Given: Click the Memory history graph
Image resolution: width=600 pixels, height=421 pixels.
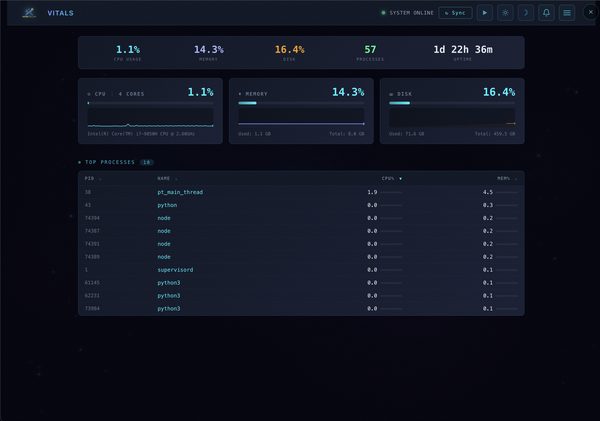Looking at the screenshot, I should (301, 117).
